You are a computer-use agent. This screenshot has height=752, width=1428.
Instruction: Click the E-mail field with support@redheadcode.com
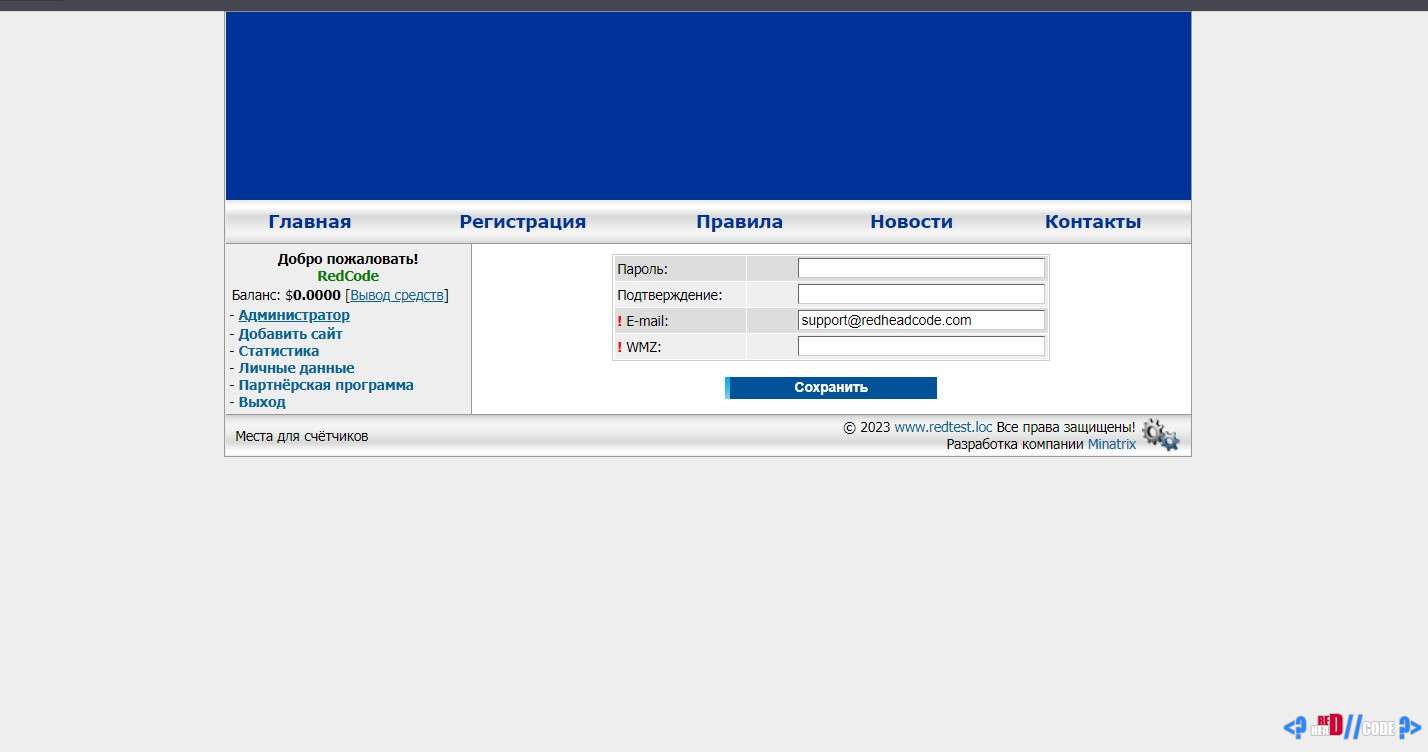[x=921, y=320]
